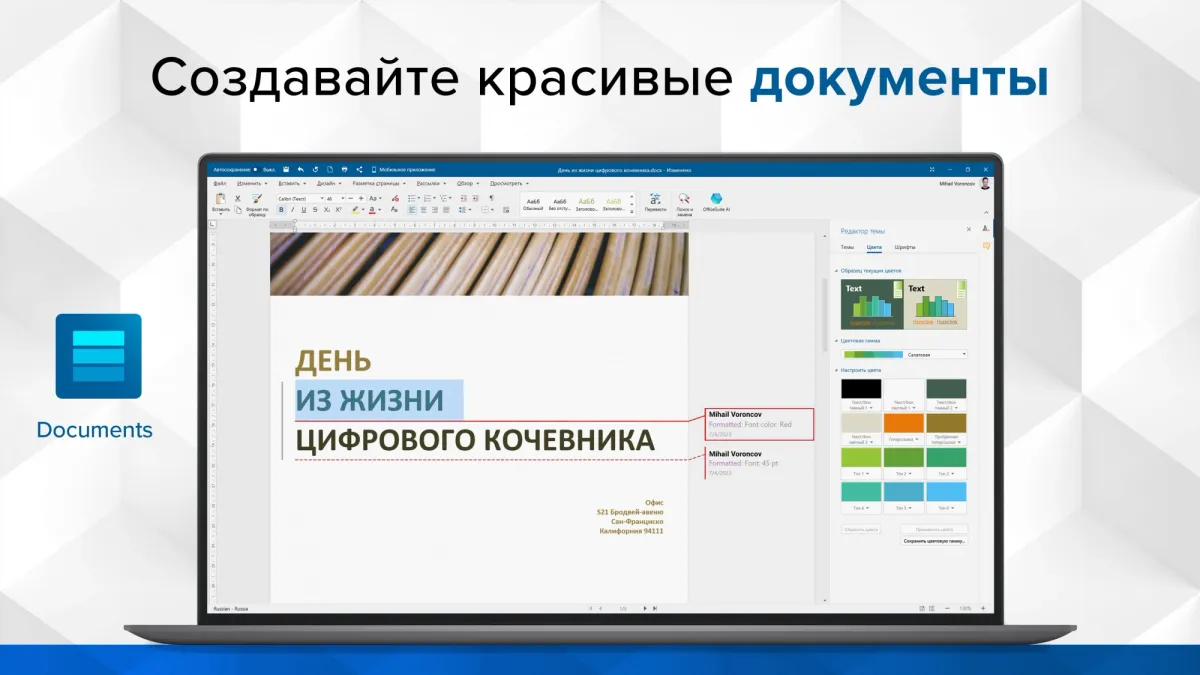Collapse the Настроить цвета section
The width and height of the screenshot is (1200, 675).
pos(836,370)
